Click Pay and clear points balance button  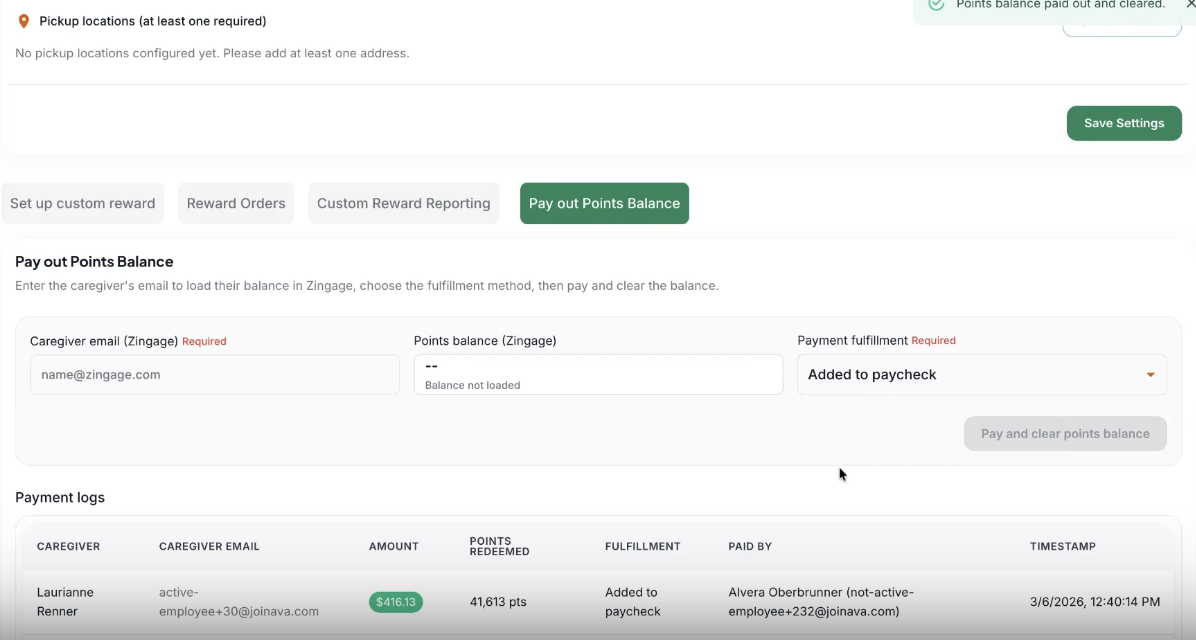(x=1065, y=433)
